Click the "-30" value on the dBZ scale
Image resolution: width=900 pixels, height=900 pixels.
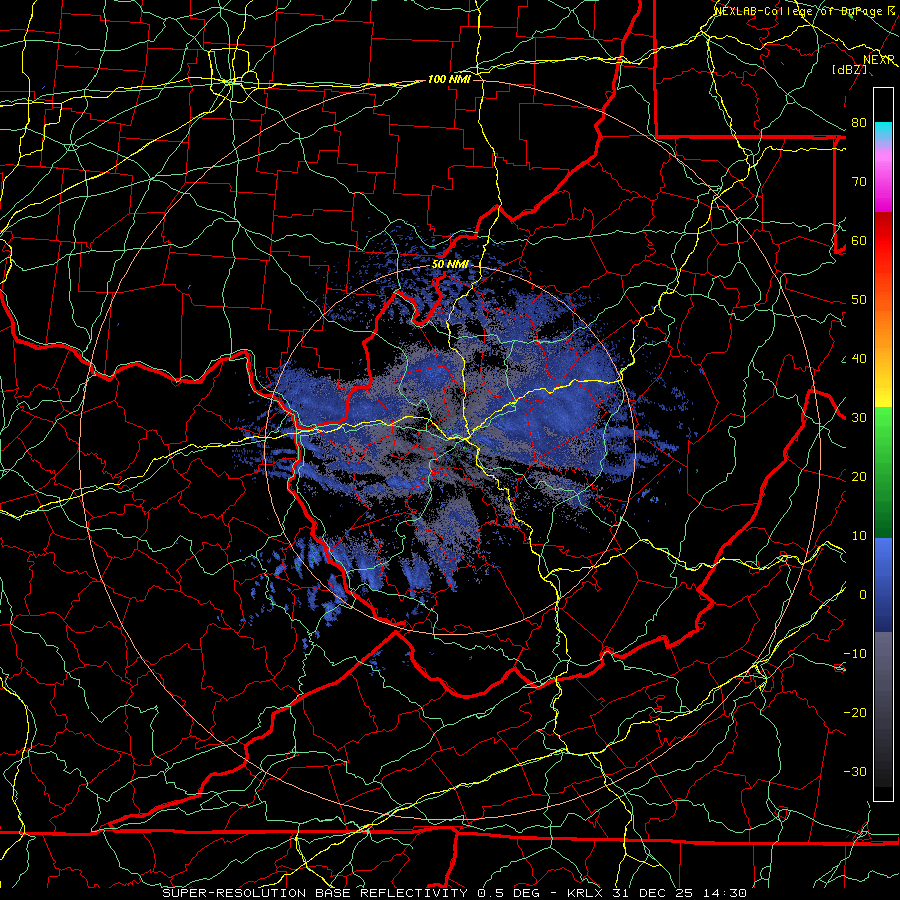click(855, 772)
